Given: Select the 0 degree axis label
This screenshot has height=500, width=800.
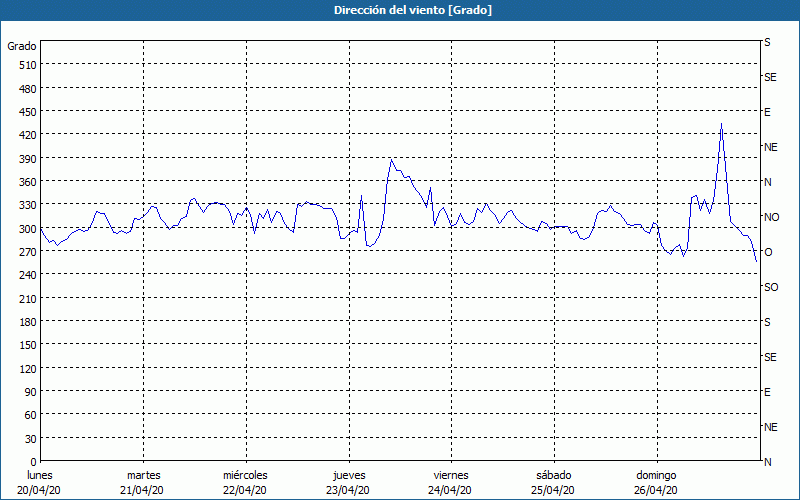Looking at the screenshot, I should pyautogui.click(x=34, y=462).
